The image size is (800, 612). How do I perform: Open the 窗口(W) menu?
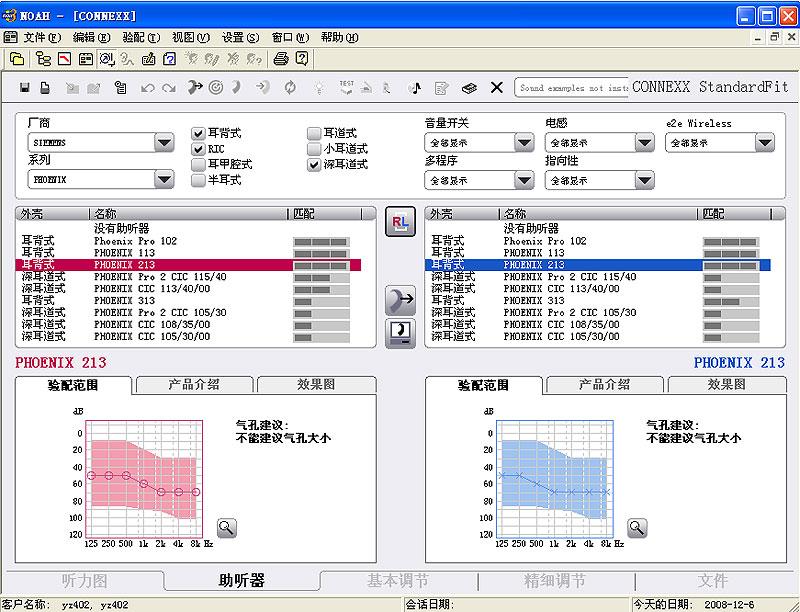click(290, 37)
